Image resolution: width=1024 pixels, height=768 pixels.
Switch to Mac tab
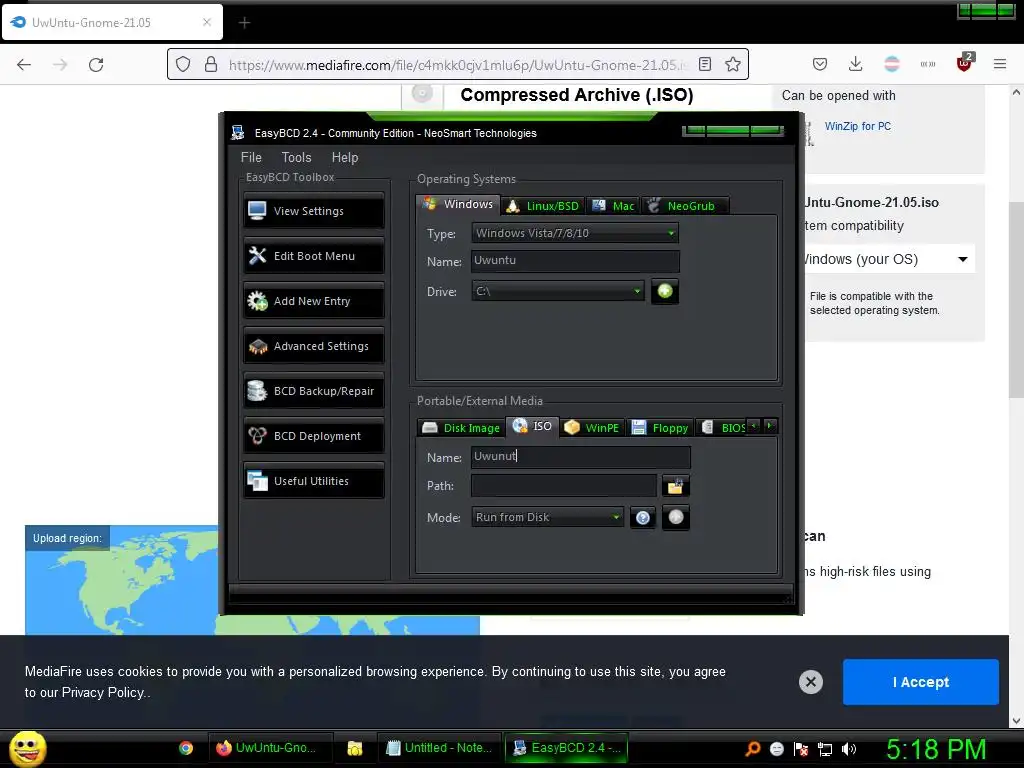(x=613, y=206)
